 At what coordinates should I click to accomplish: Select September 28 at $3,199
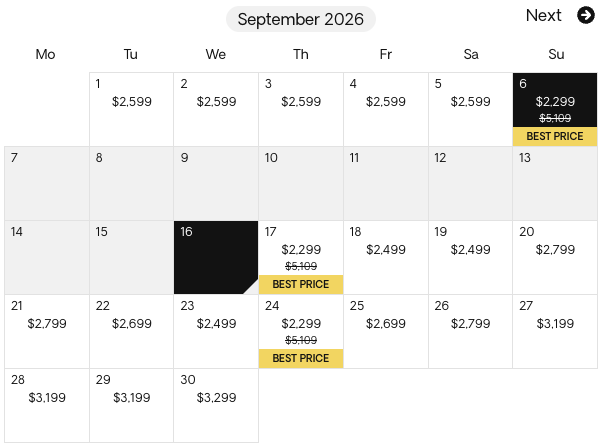pyautogui.click(x=47, y=405)
